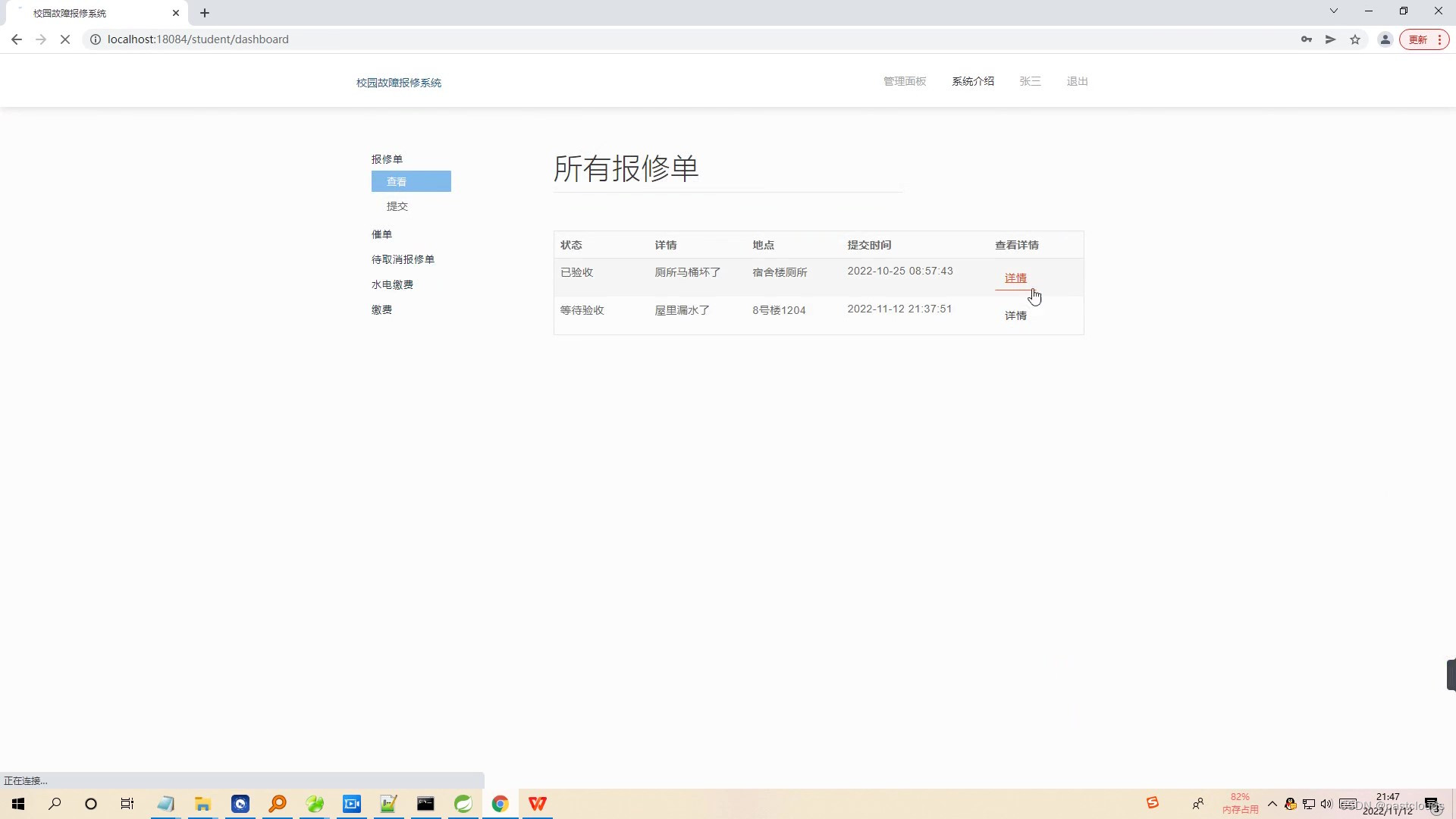
Task: Open QQ from the system tray
Action: point(1290,804)
